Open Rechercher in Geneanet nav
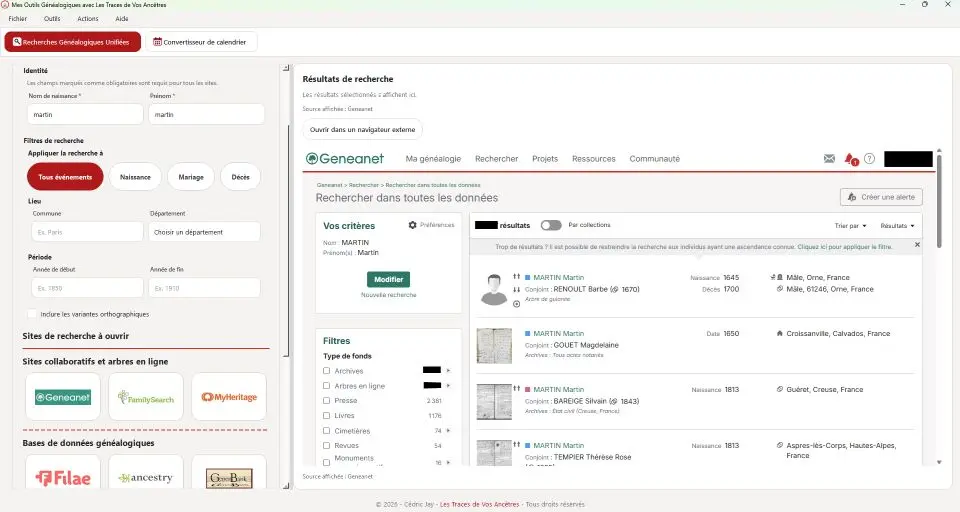 pyautogui.click(x=497, y=159)
